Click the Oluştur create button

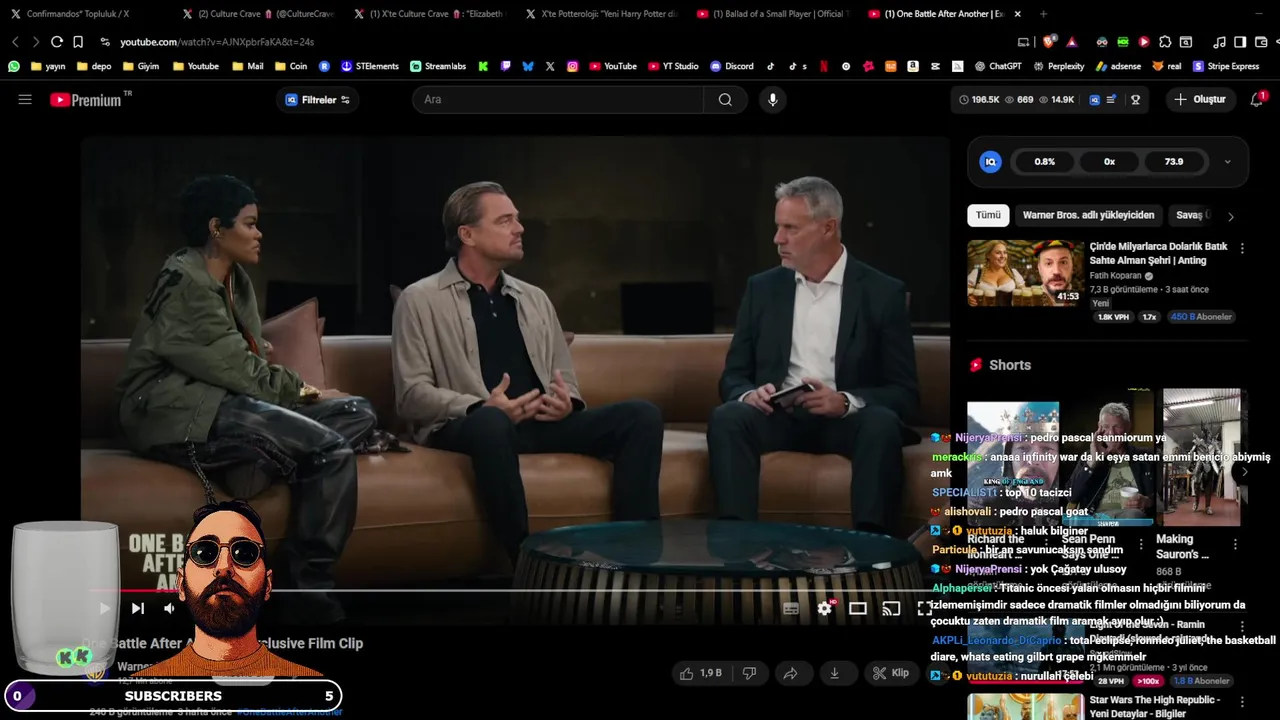[x=1200, y=100]
